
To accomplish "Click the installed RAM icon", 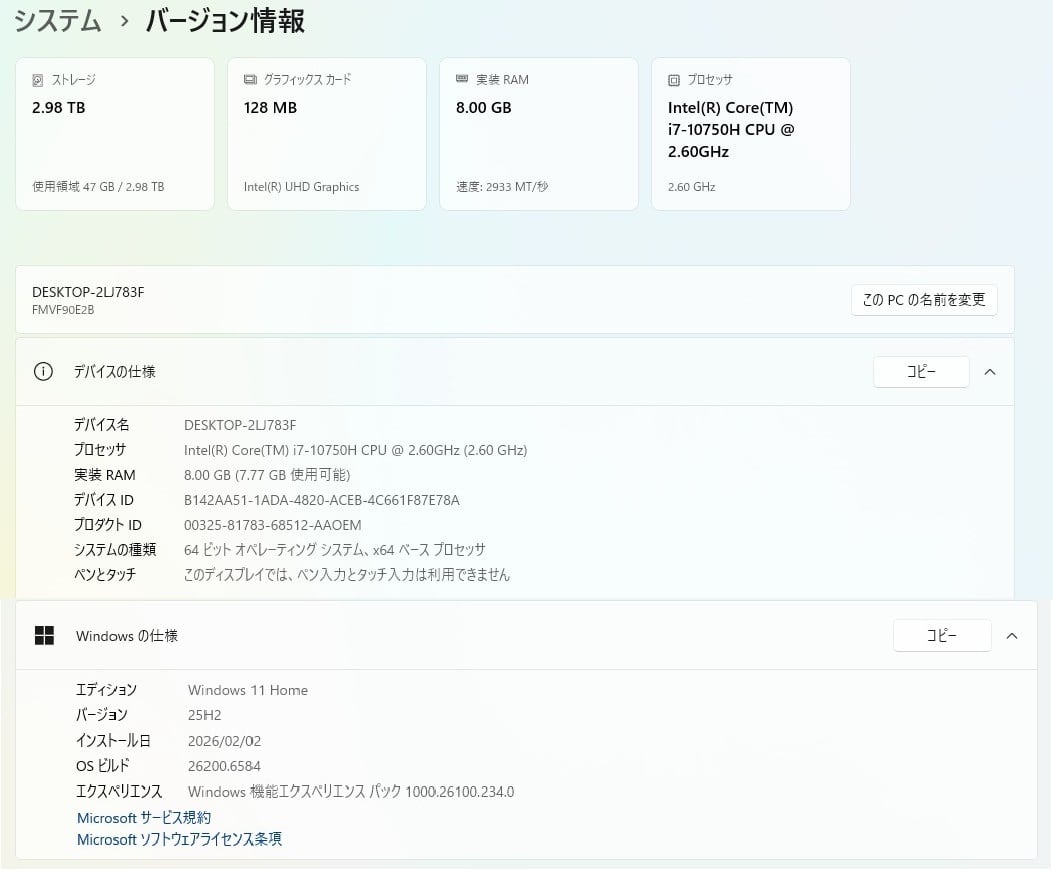I will pos(462,79).
